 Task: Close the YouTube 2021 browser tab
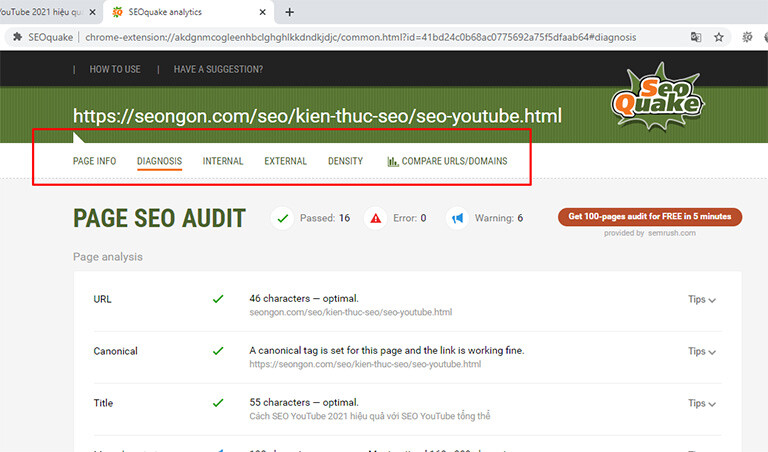[x=93, y=12]
